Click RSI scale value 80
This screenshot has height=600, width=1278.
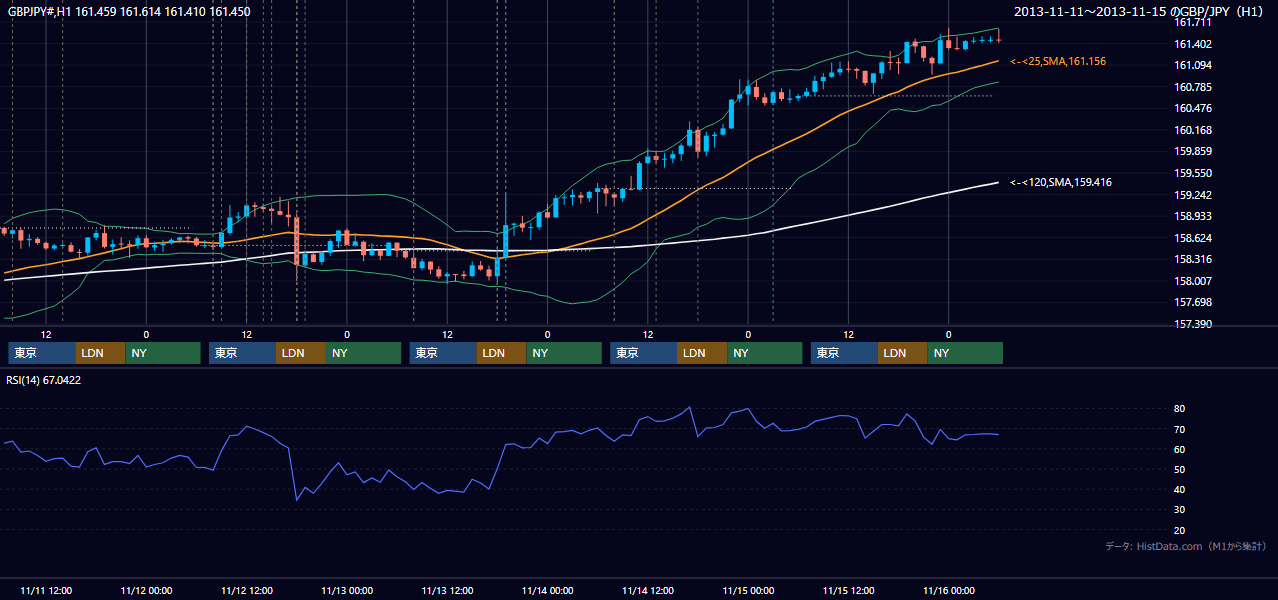pos(1180,409)
